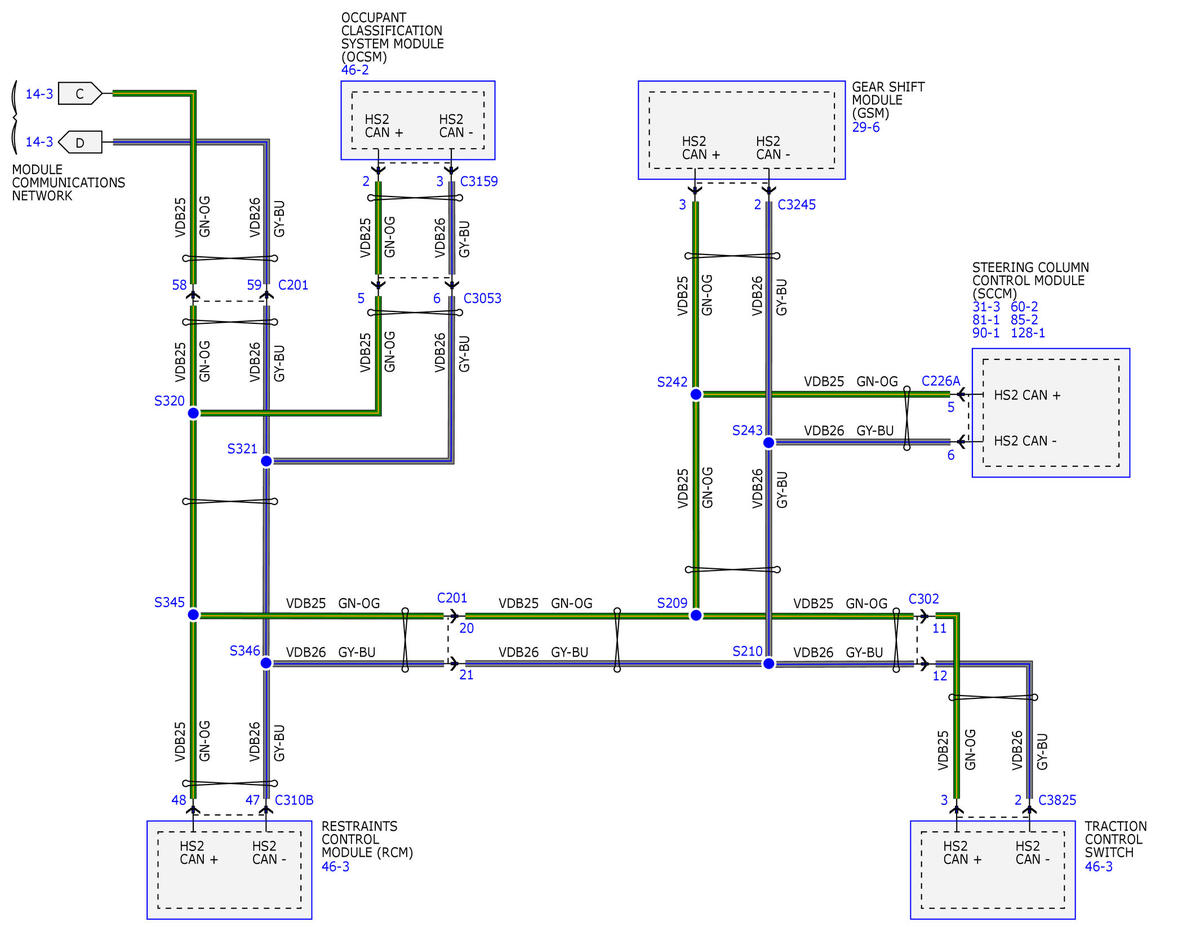
Task: Click the C3159 connector label
Action: click(479, 182)
